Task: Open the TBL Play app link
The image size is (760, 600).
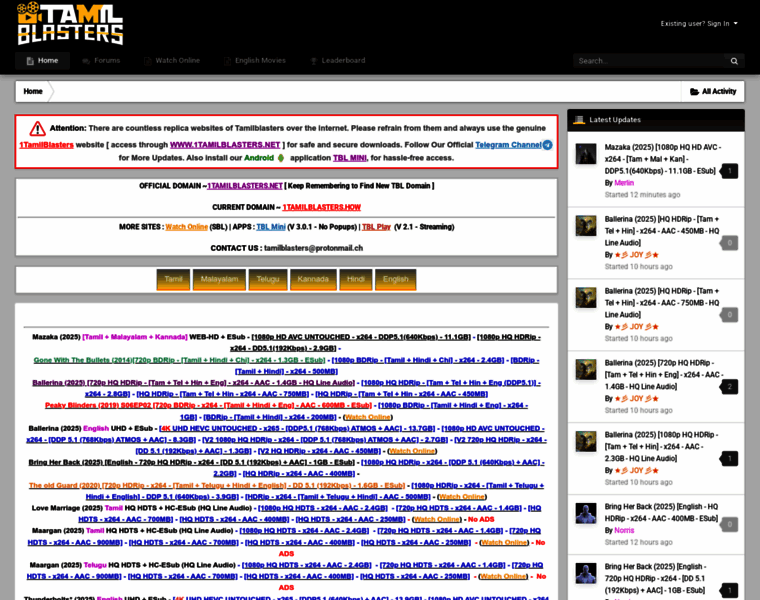Action: click(376, 227)
